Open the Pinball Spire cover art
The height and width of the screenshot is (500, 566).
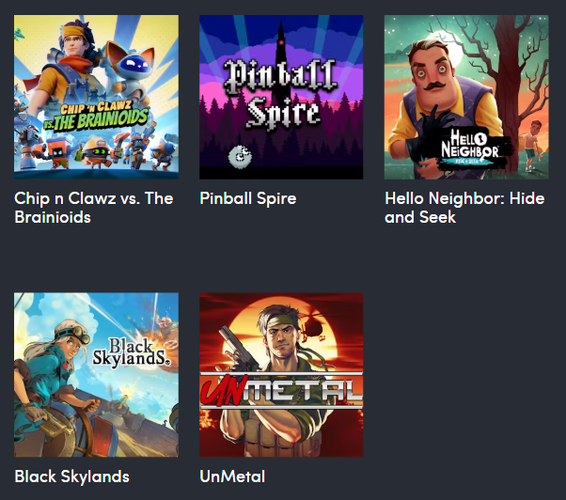click(x=281, y=97)
